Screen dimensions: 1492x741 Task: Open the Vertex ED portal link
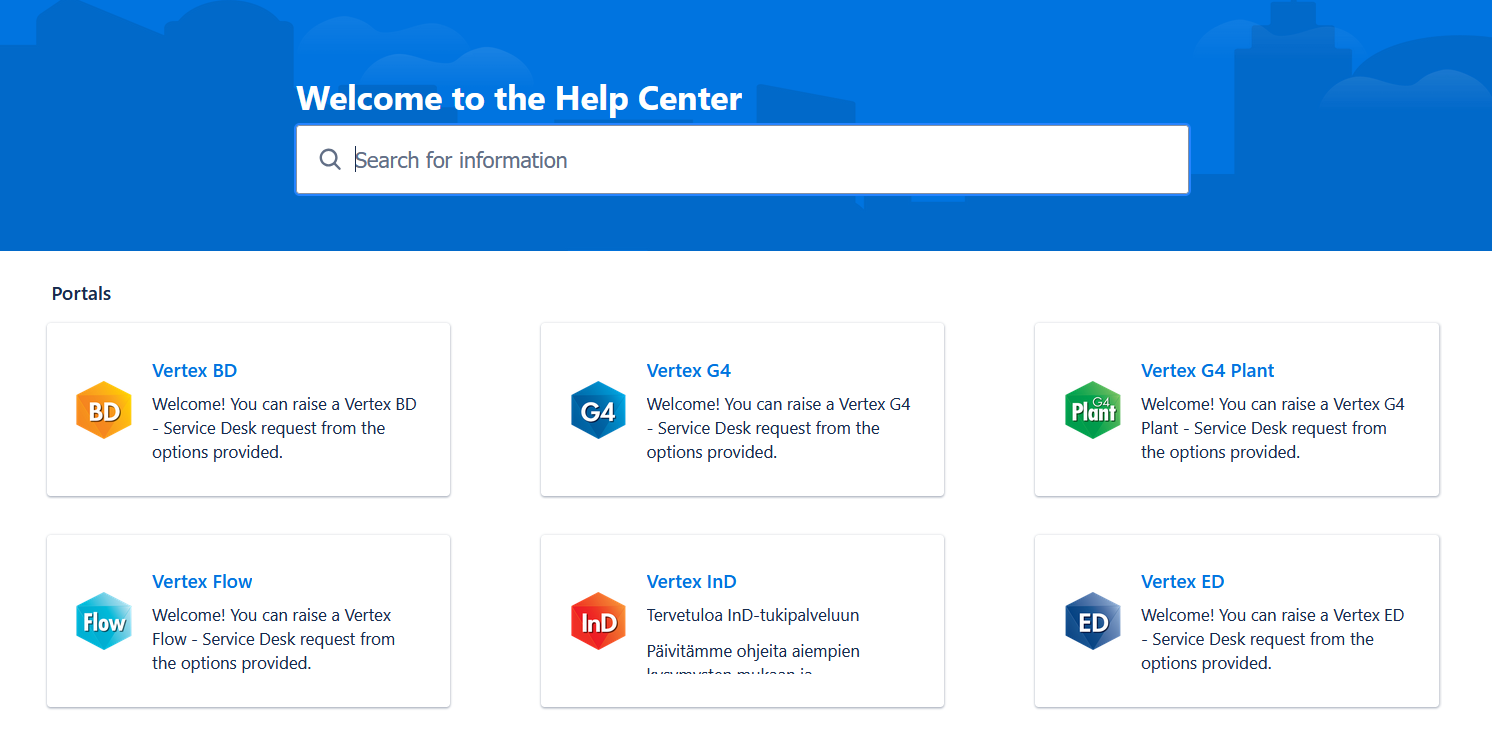[x=1182, y=582]
